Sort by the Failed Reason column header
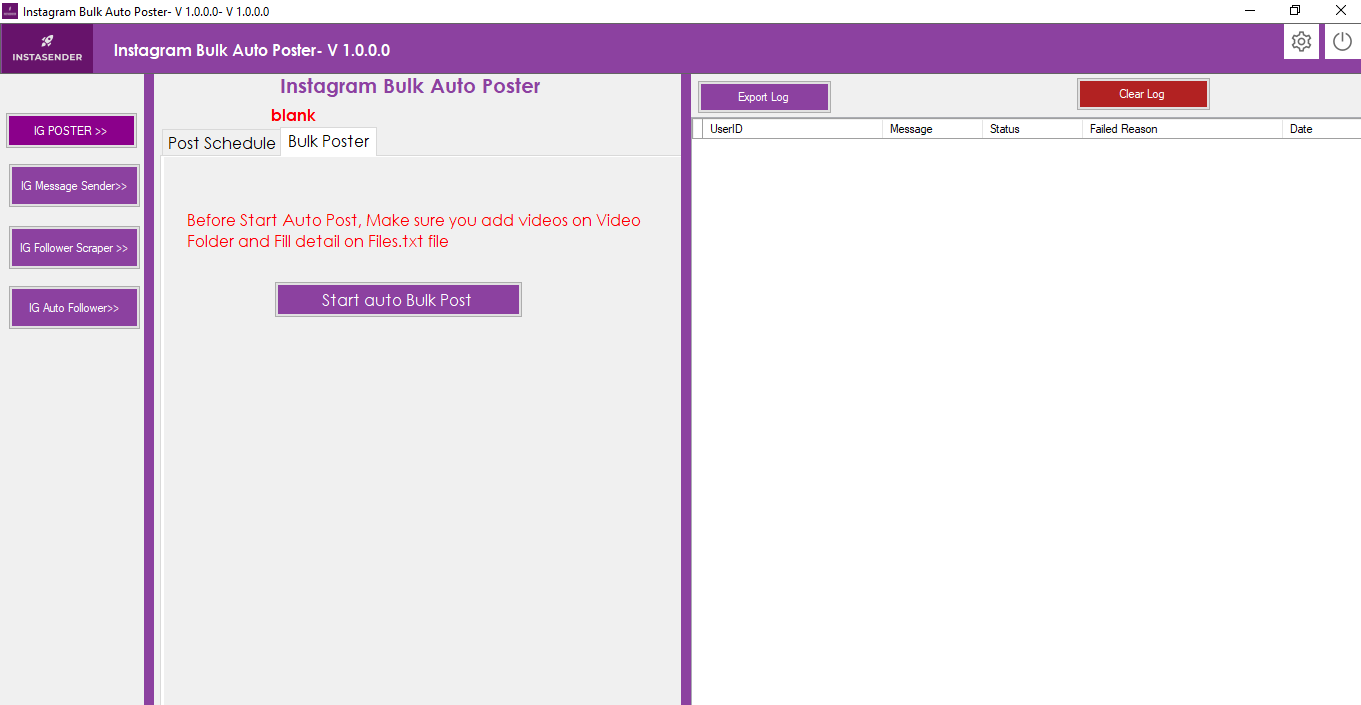This screenshot has width=1361, height=705. 1182,129
